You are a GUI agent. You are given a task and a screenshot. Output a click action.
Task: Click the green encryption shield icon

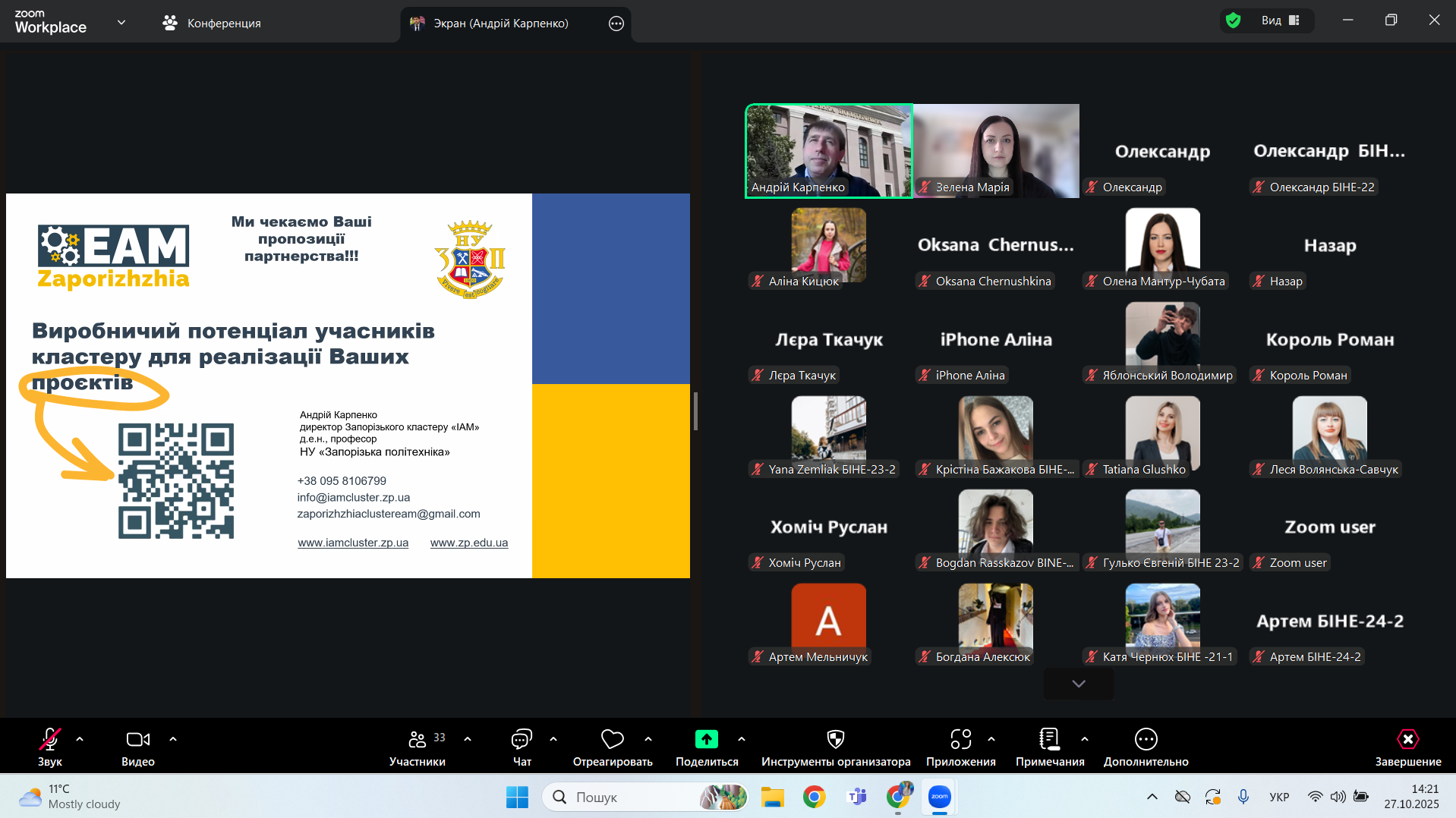point(1234,21)
